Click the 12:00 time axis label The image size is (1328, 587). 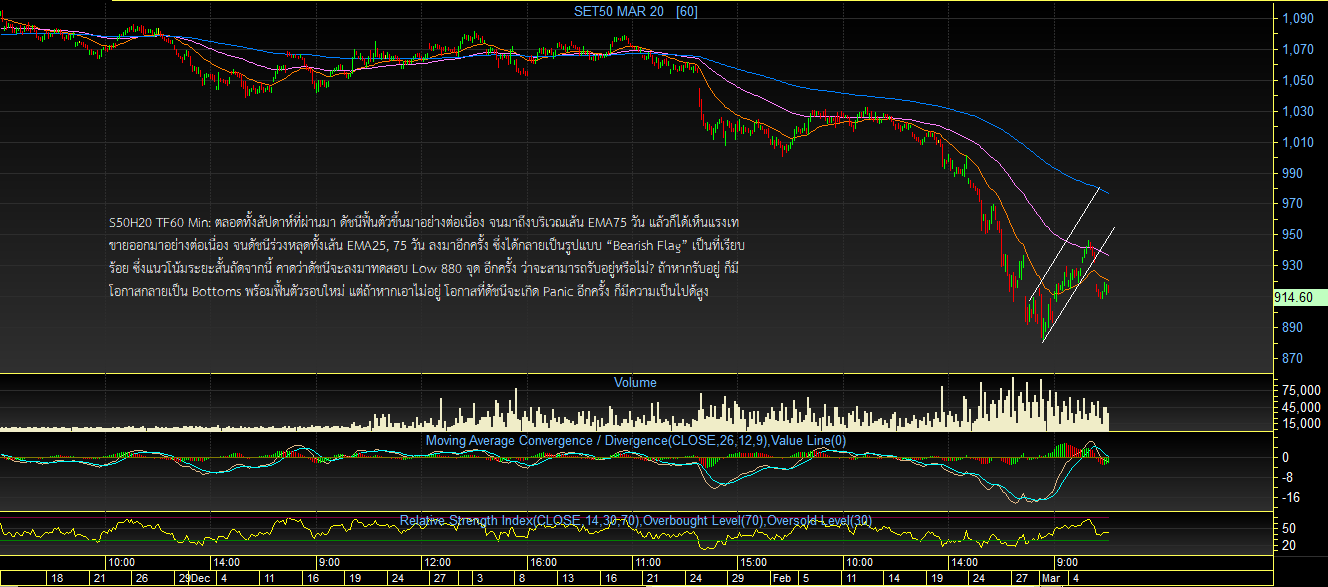pos(438,562)
